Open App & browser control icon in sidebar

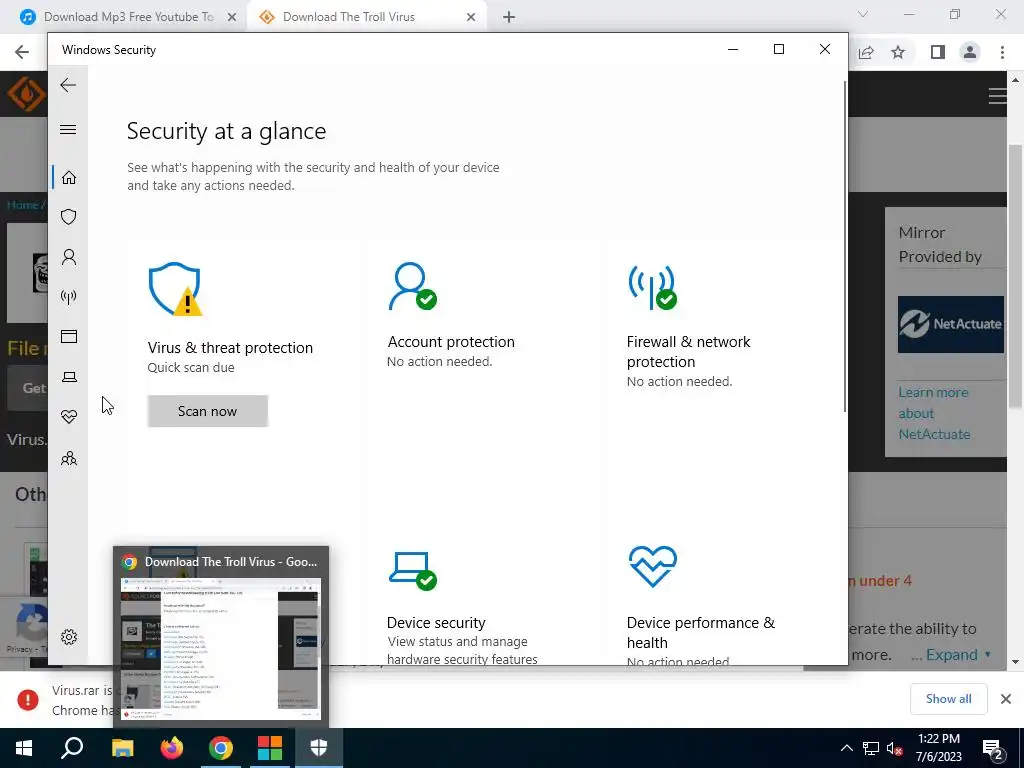click(69, 336)
